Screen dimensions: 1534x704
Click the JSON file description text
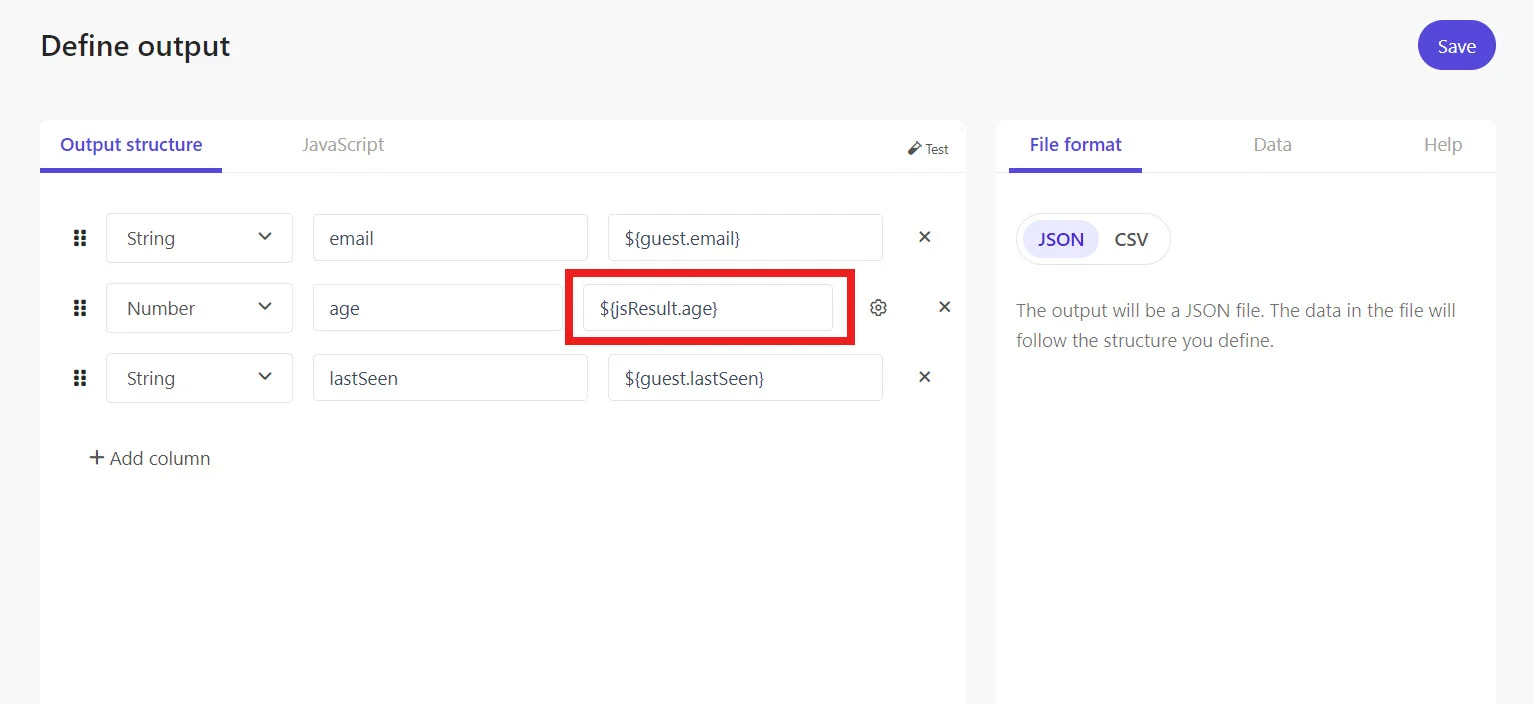coord(1236,325)
